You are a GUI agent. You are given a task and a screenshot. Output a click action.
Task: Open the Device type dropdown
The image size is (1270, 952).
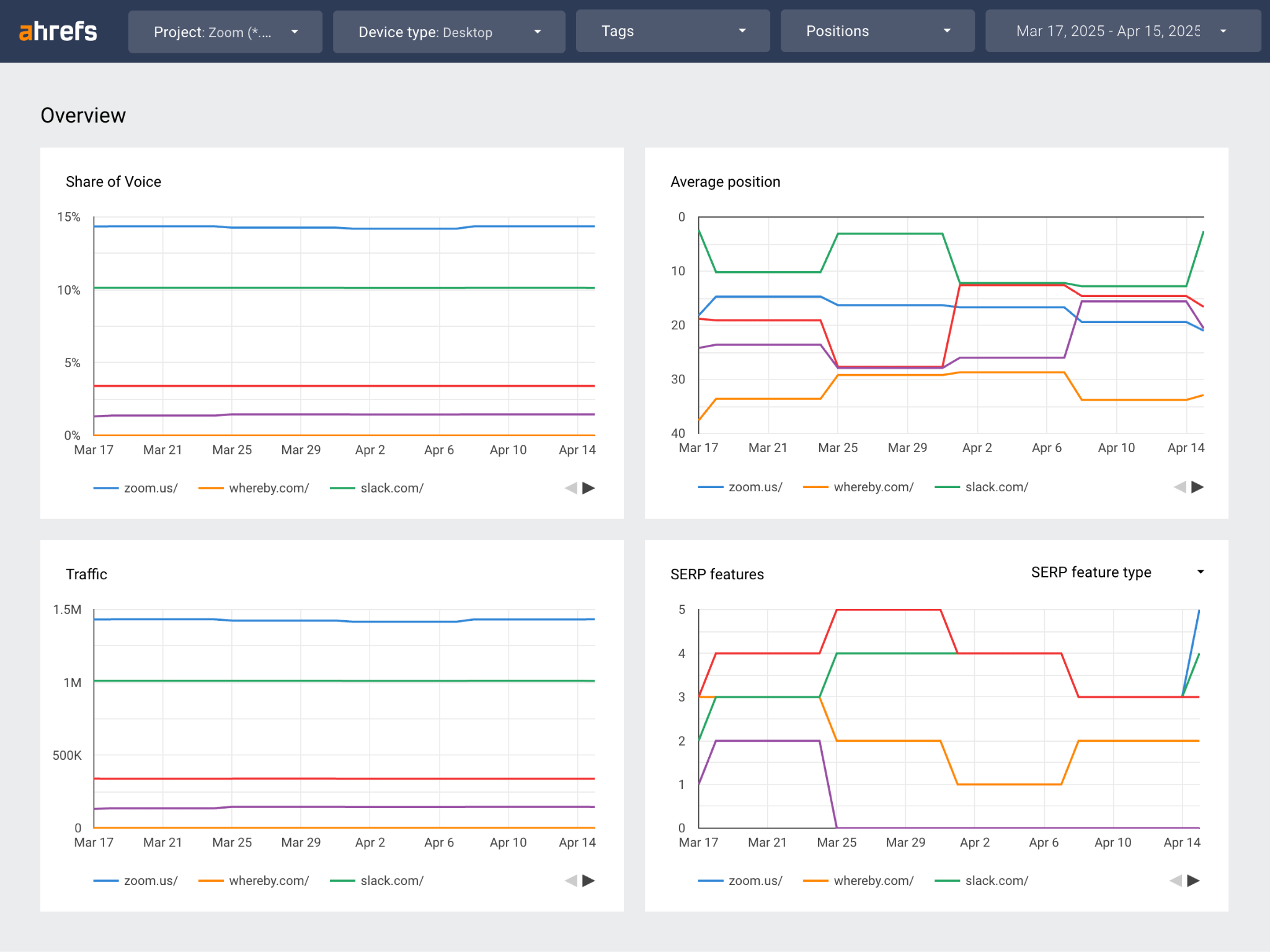point(448,32)
